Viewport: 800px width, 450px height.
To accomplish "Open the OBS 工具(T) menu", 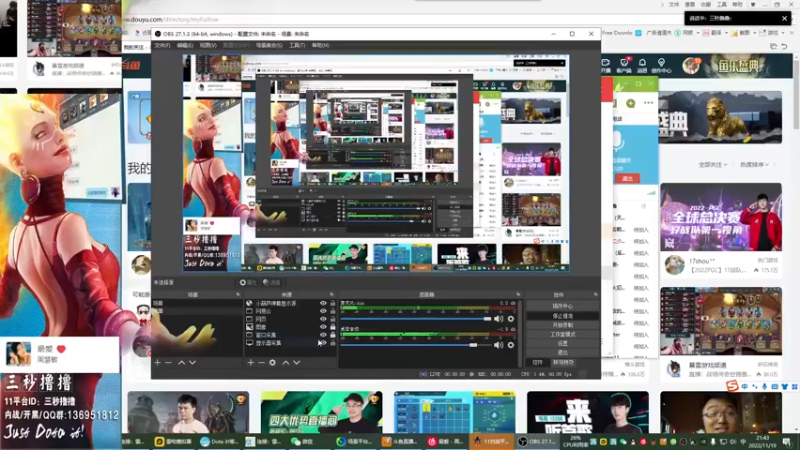I will pos(297,45).
